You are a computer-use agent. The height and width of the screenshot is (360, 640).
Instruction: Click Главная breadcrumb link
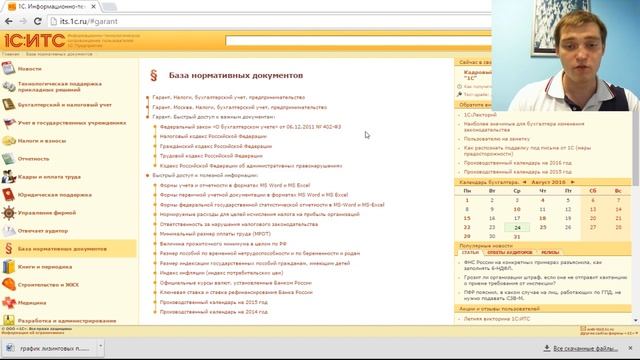point(11,54)
